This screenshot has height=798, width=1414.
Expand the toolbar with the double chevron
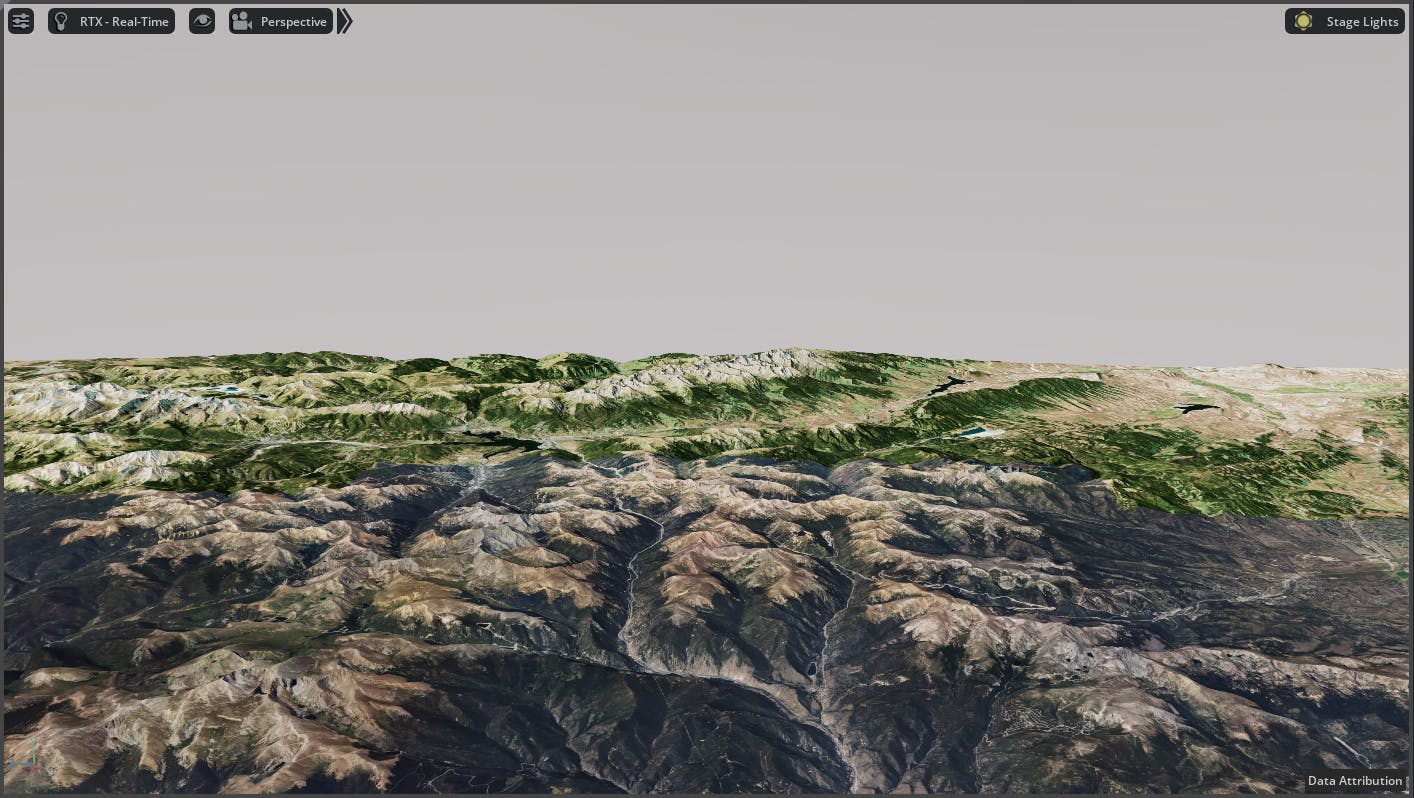[344, 21]
